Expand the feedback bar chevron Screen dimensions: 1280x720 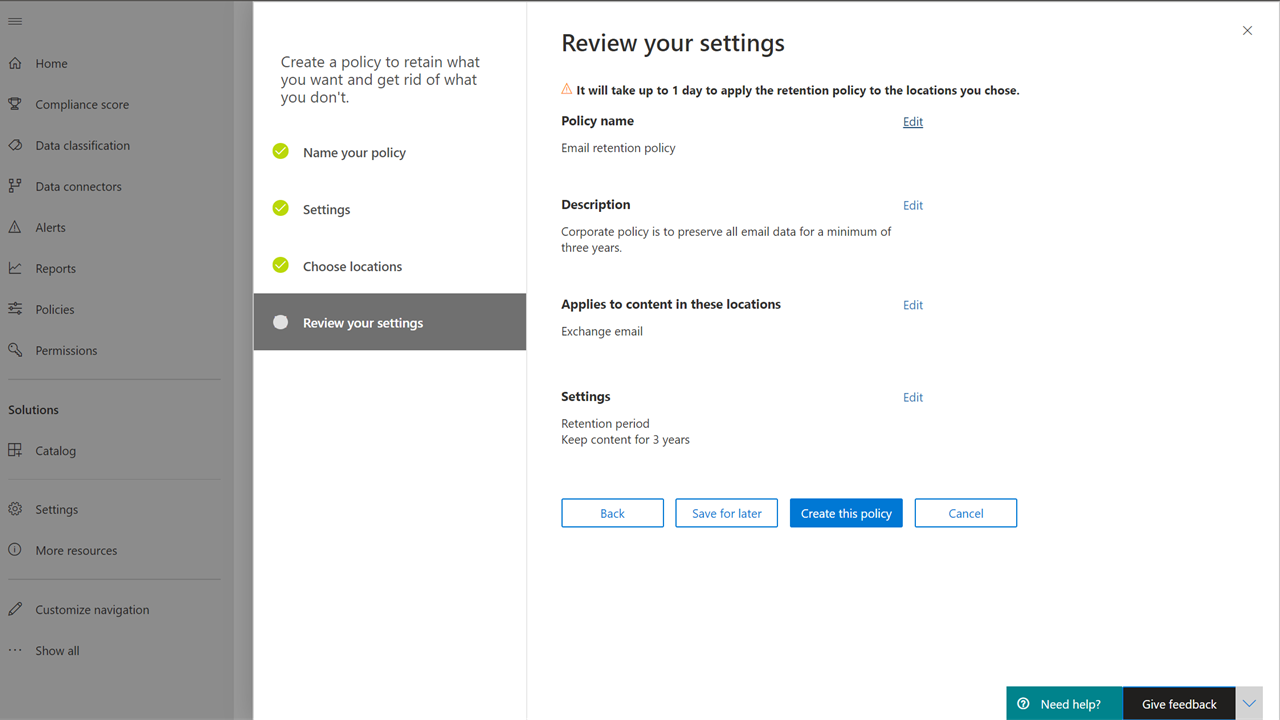pyautogui.click(x=1249, y=704)
